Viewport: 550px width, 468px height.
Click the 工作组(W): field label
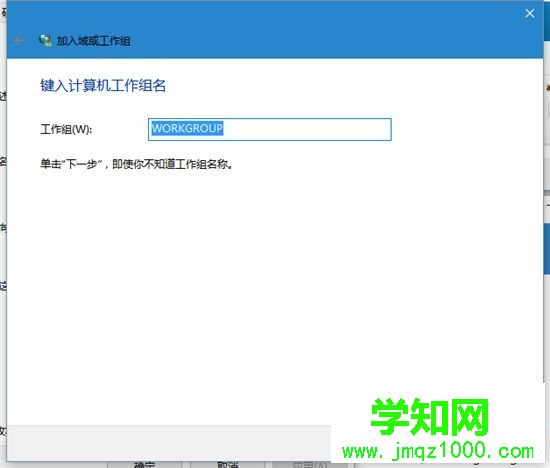pyautogui.click(x=66, y=129)
